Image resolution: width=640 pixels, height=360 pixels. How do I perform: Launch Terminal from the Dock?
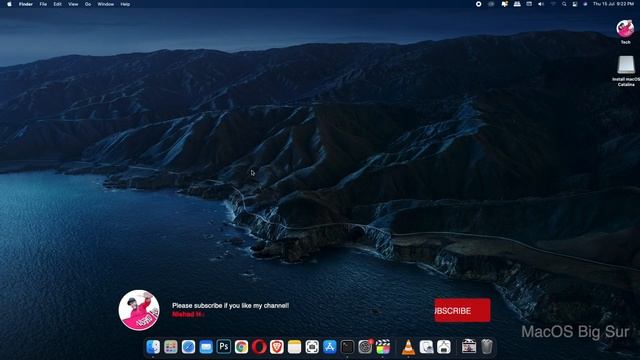pos(347,347)
